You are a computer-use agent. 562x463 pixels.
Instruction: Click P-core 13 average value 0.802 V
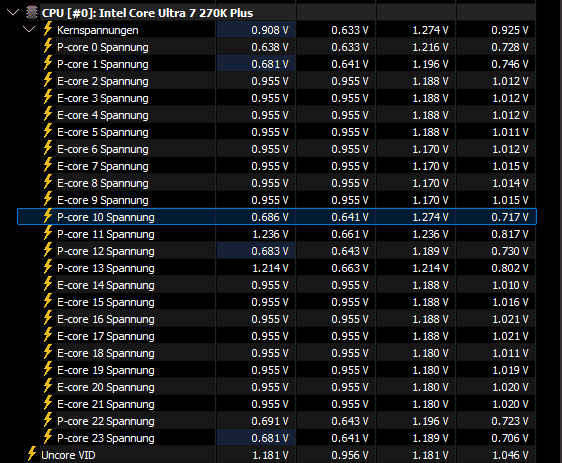tap(510, 268)
